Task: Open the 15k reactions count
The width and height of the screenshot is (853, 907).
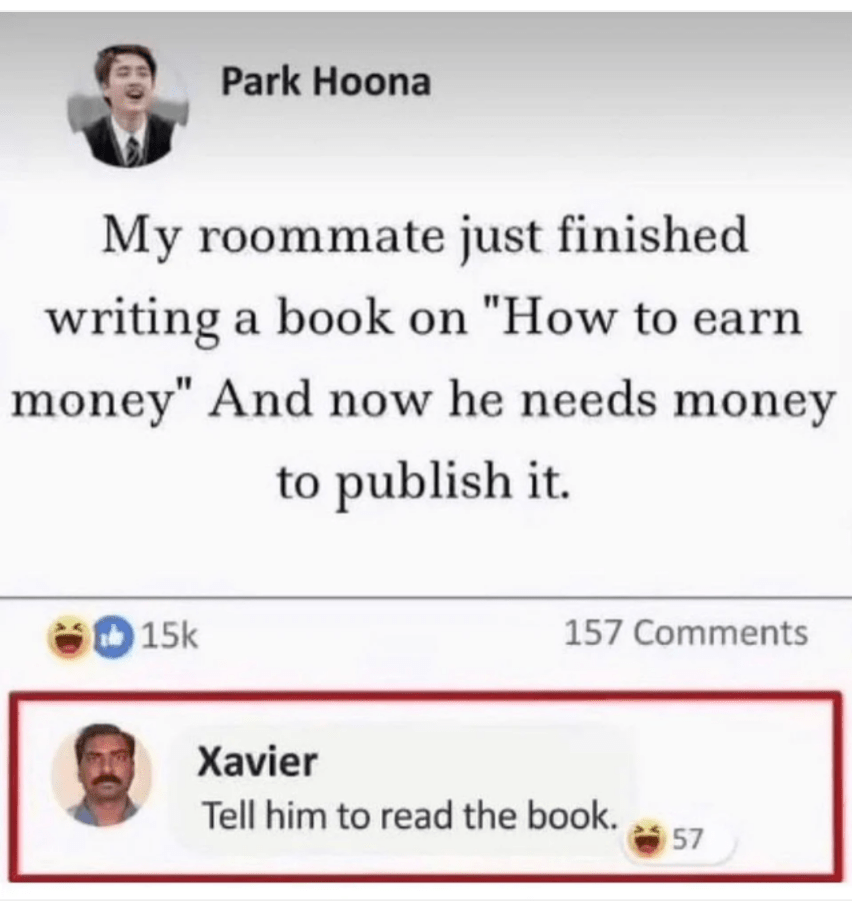Action: 169,635
